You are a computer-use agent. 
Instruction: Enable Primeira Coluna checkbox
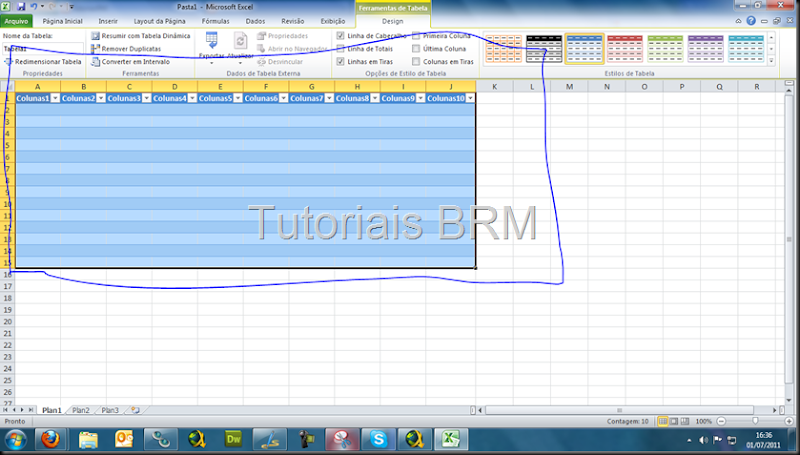click(416, 36)
